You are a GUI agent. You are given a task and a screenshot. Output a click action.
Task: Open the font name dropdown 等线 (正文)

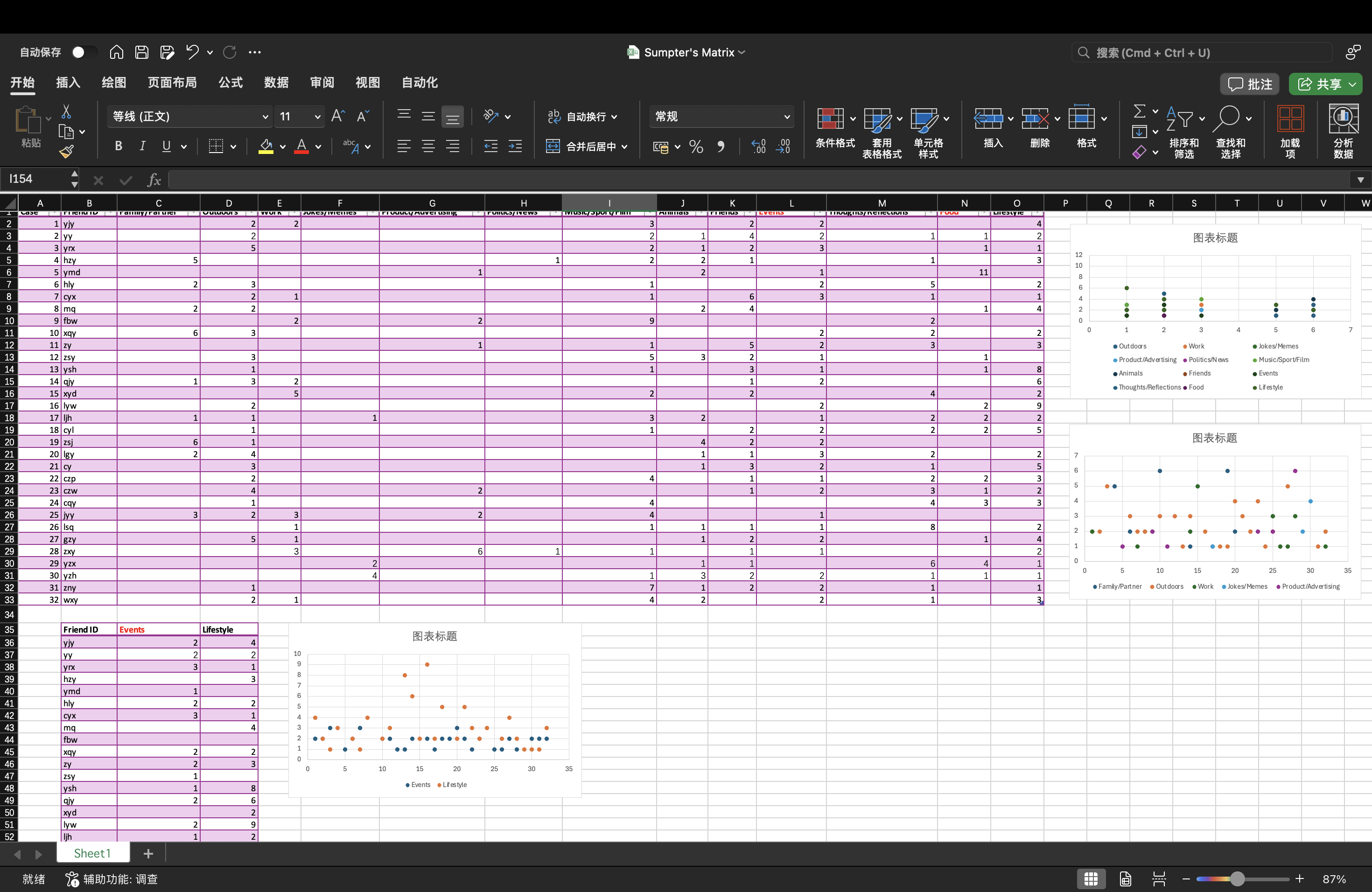click(x=265, y=117)
